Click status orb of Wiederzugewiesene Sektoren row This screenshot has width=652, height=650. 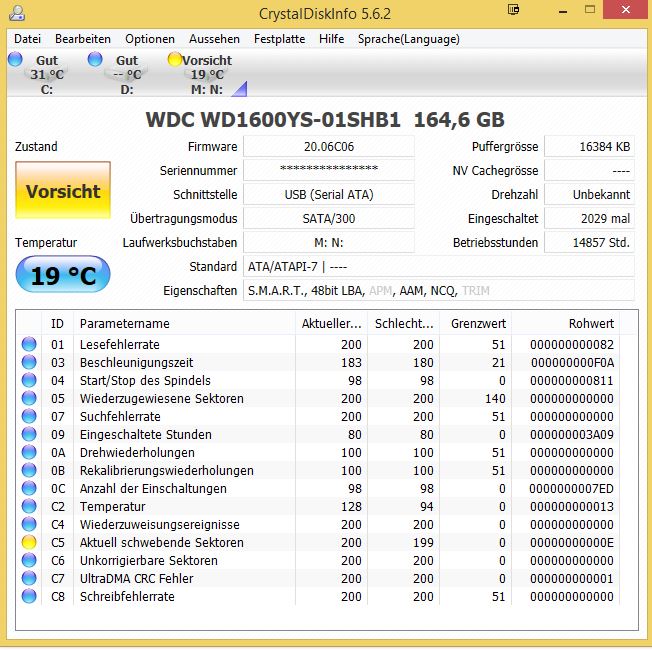point(29,398)
